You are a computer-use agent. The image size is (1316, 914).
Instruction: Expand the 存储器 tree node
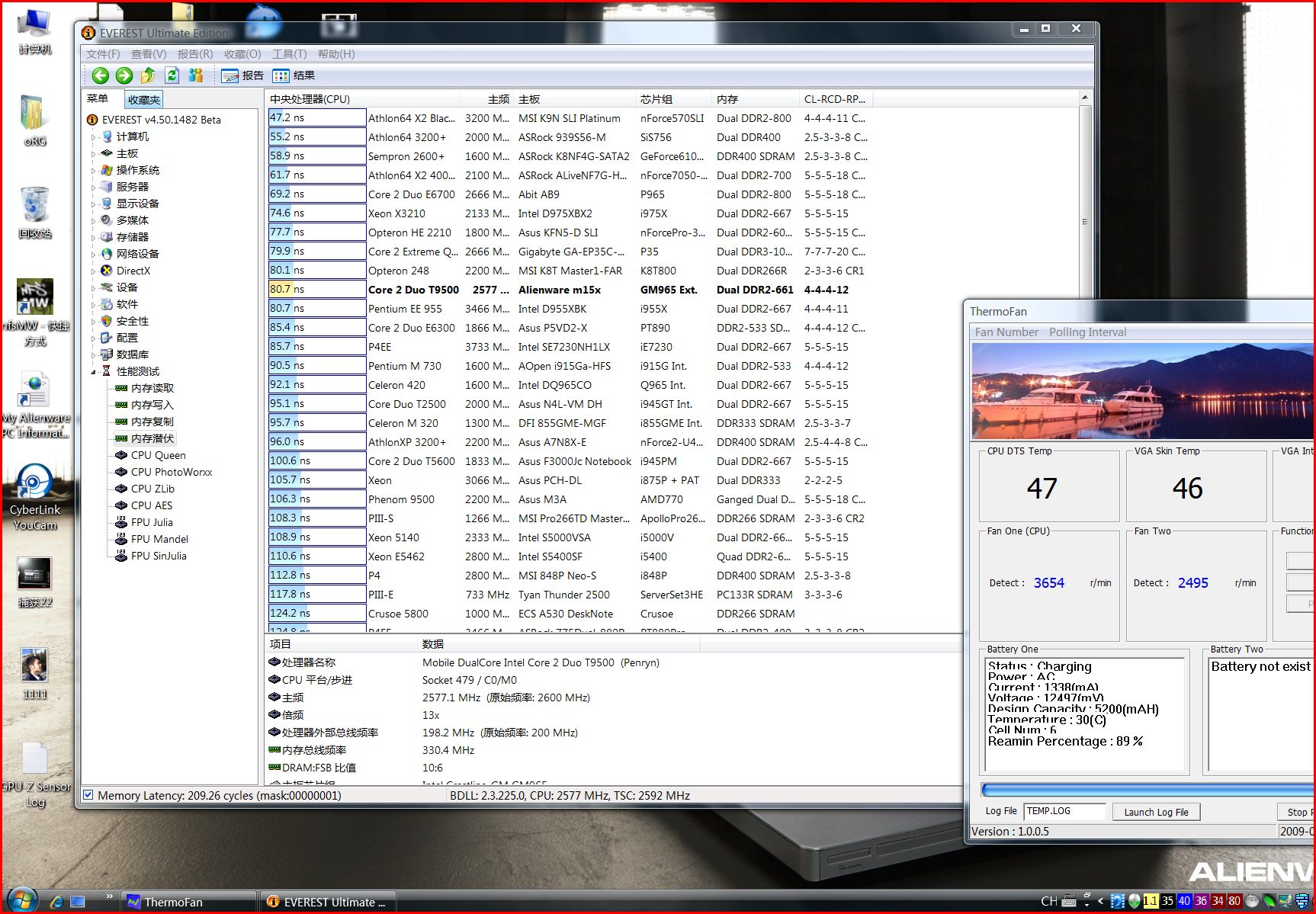pyautogui.click(x=93, y=238)
